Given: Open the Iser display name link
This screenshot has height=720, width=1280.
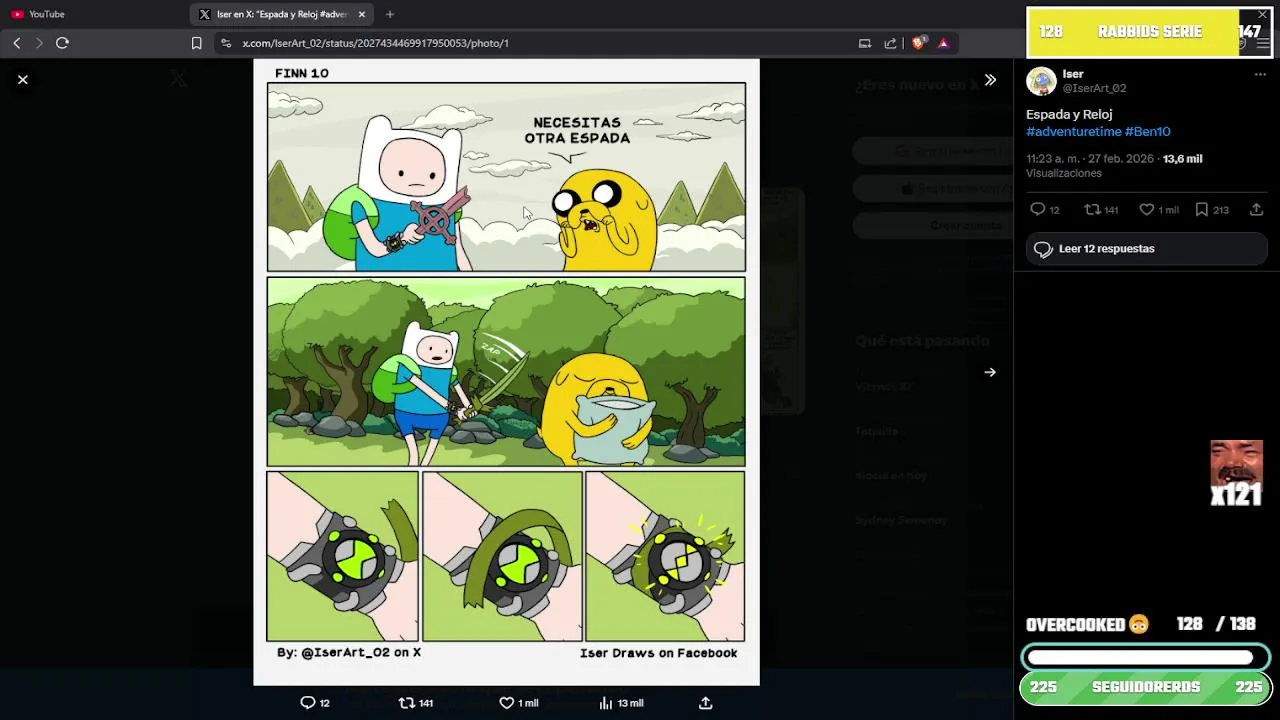Looking at the screenshot, I should pos(1073,74).
